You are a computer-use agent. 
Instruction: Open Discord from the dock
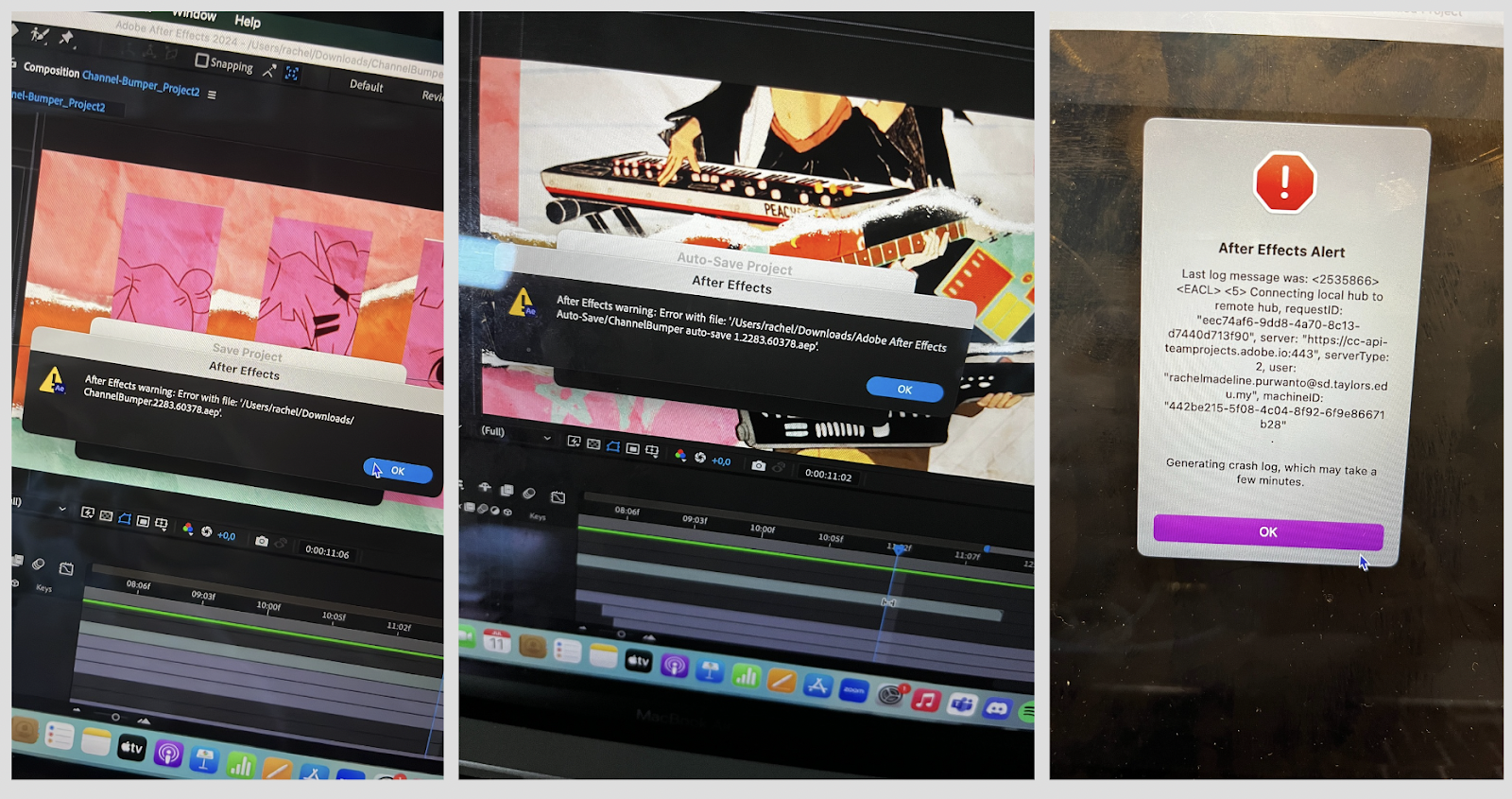996,707
